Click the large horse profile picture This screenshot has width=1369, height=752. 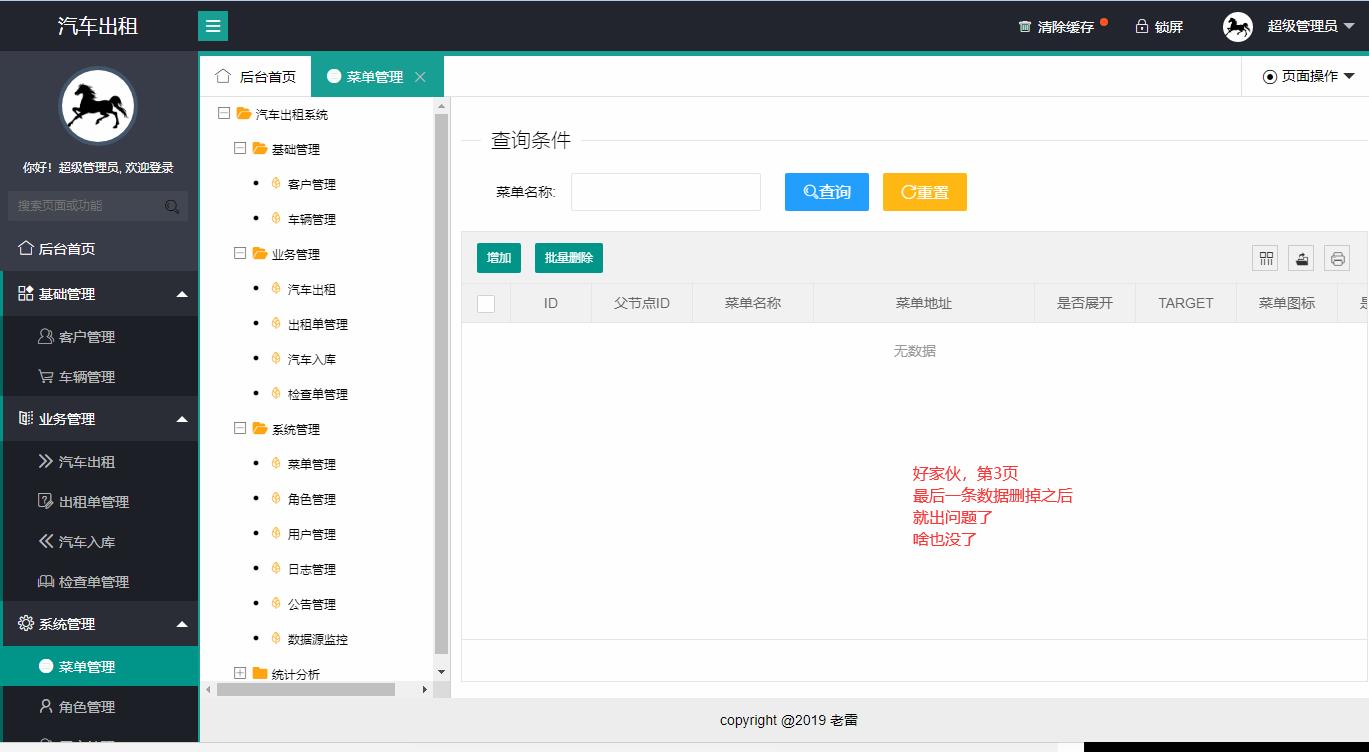pyautogui.click(x=98, y=106)
